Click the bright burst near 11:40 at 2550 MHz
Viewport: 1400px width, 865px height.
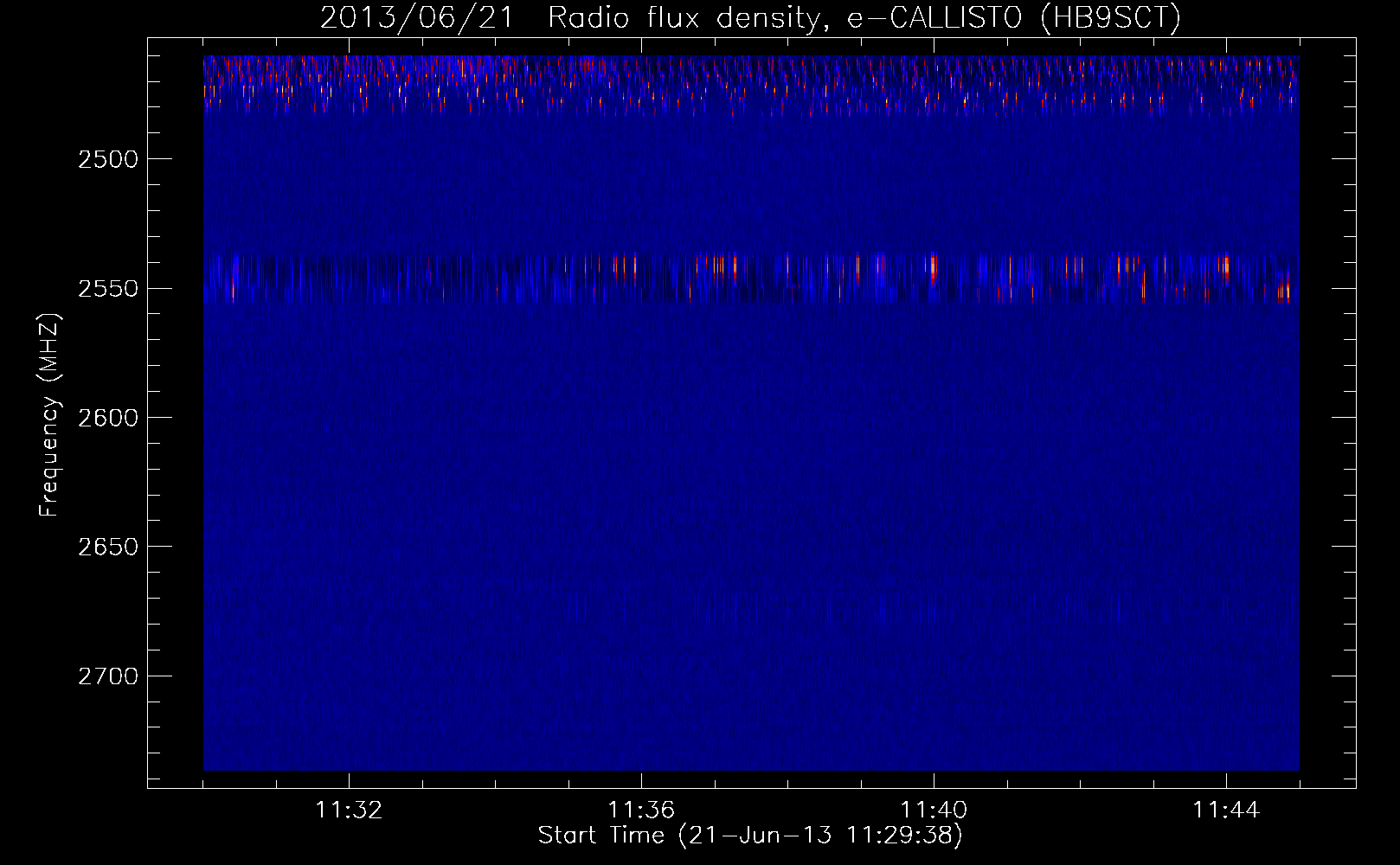(x=933, y=270)
